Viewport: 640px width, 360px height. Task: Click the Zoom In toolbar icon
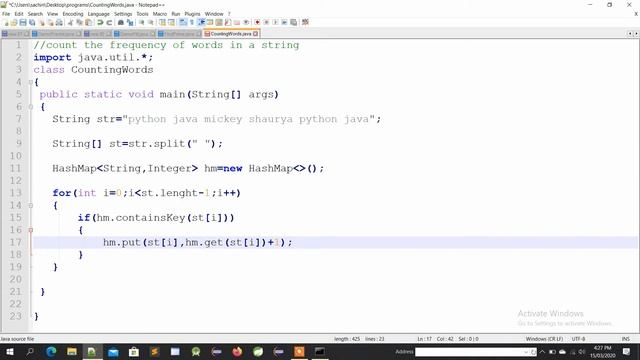coord(141,22)
